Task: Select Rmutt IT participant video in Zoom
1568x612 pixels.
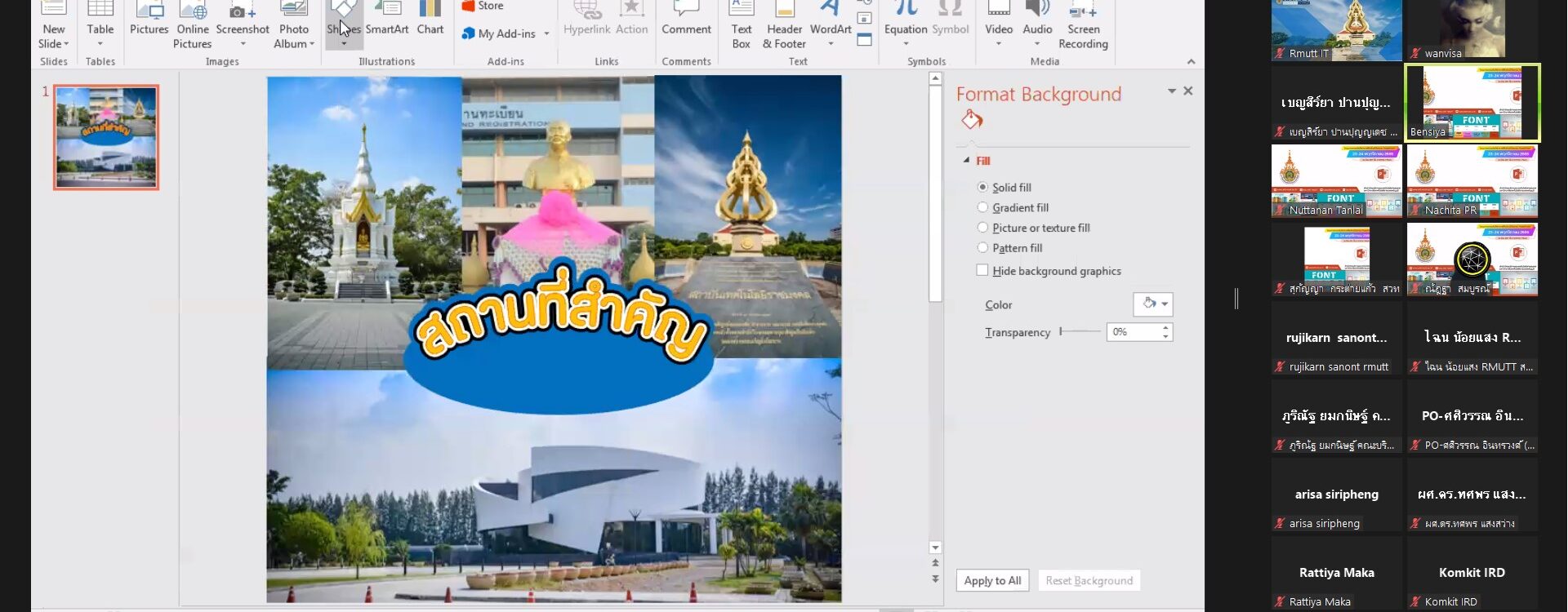Action: tap(1337, 30)
